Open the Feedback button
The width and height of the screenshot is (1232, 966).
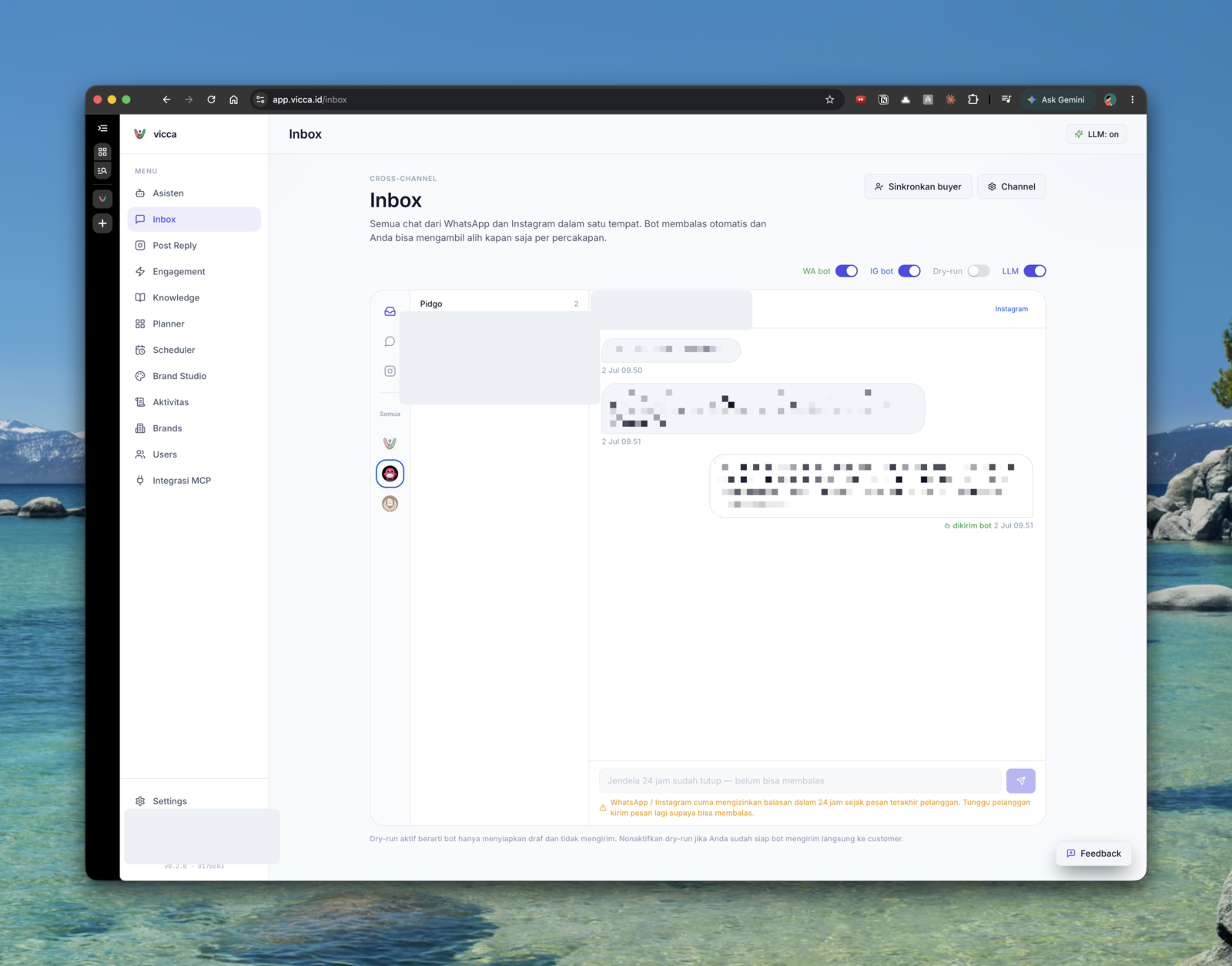point(1093,854)
